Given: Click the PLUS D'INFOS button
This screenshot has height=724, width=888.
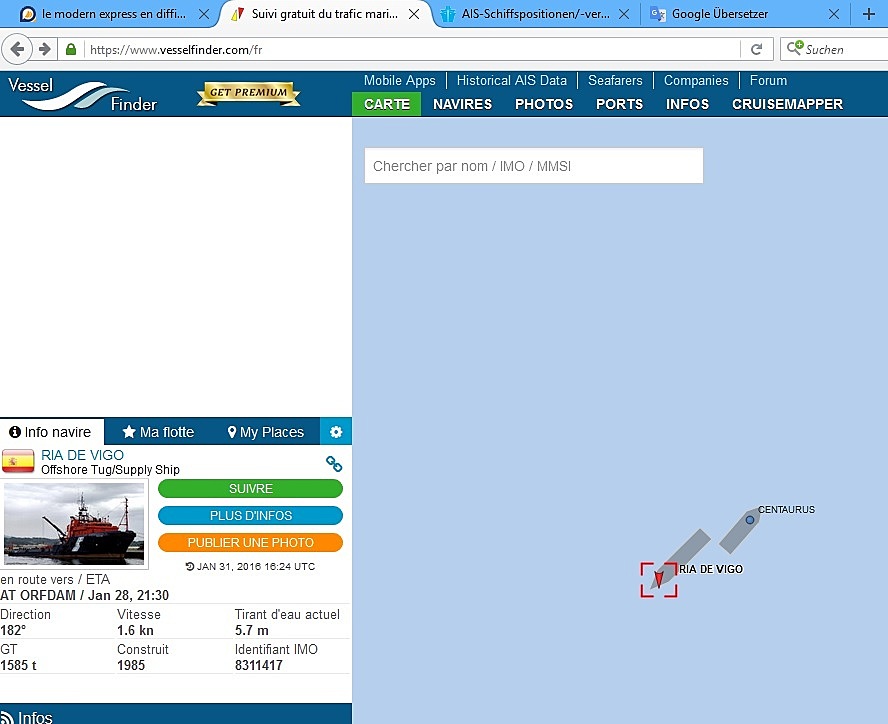Looking at the screenshot, I should 250,516.
